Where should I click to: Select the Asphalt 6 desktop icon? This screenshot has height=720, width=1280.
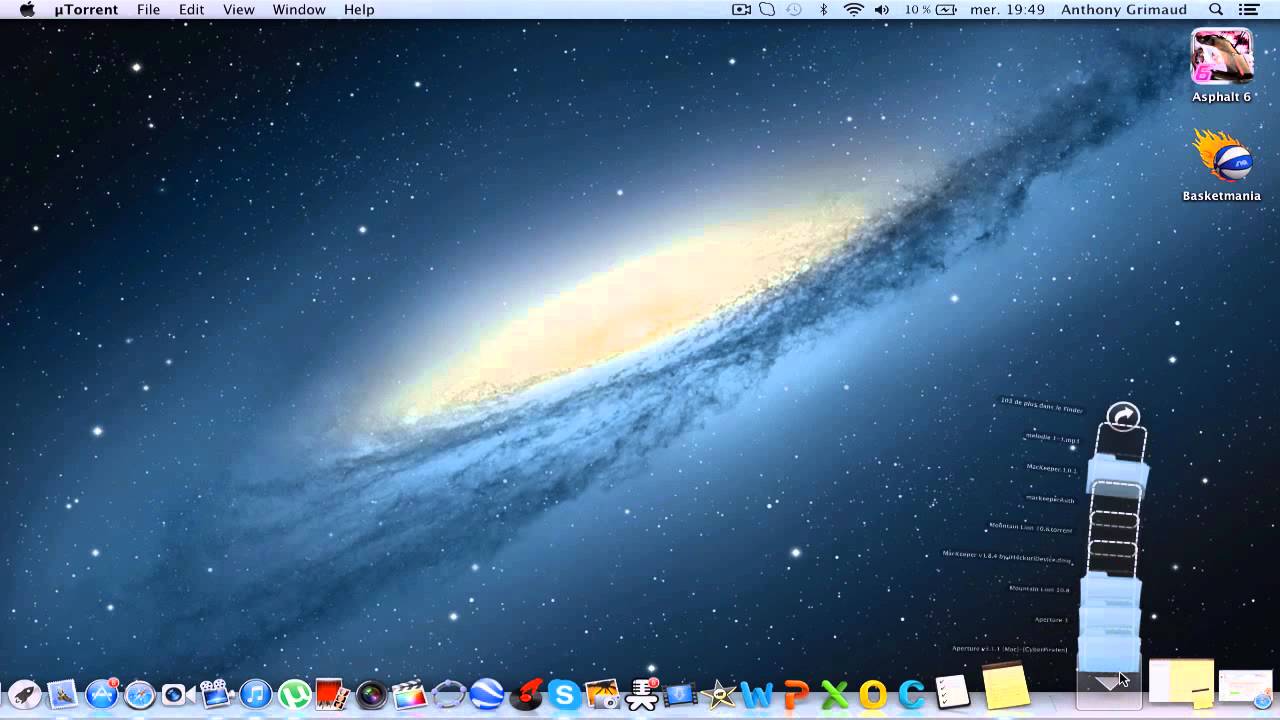[x=1221, y=66]
